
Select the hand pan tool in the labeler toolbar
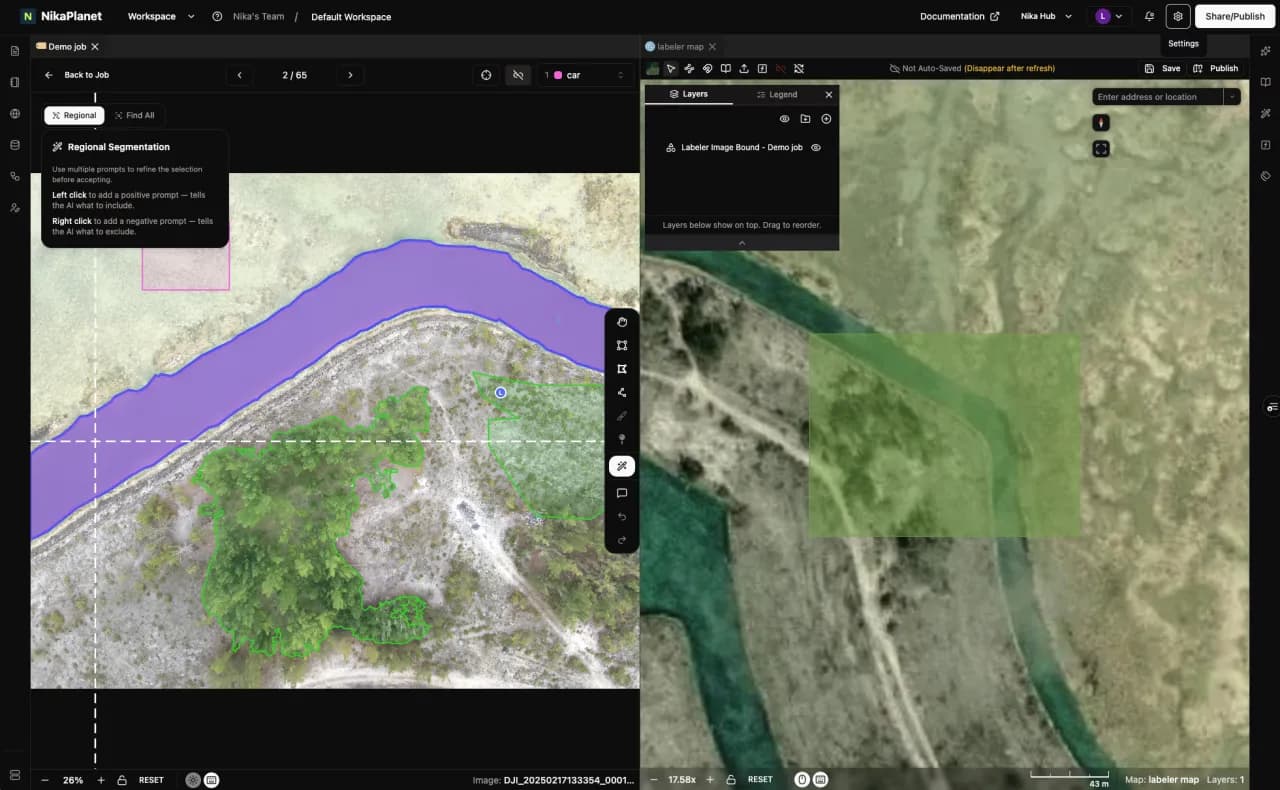click(622, 321)
